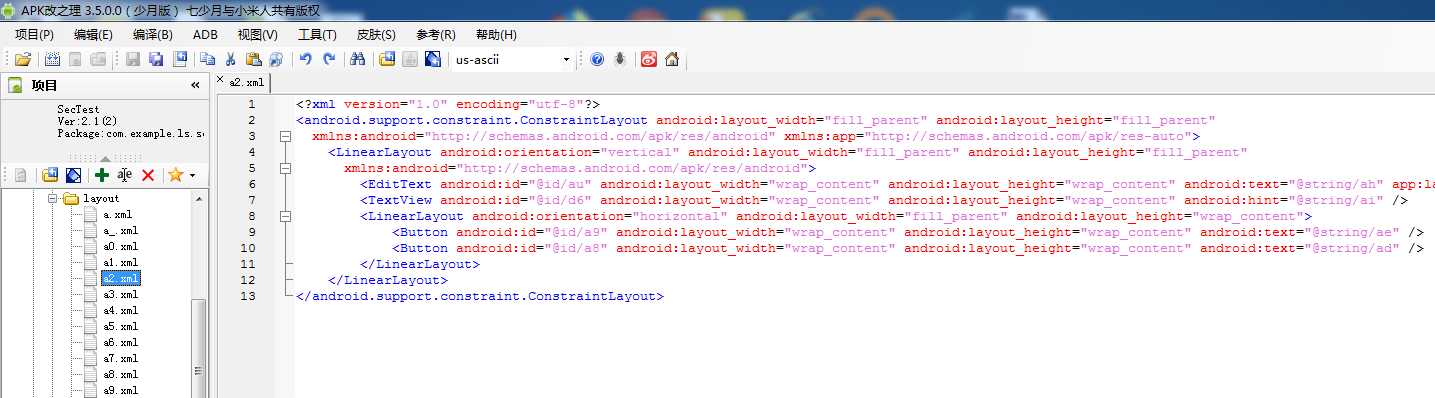Select the highlighted a2.xml tree item
The width and height of the screenshot is (1435, 398).
pyautogui.click(x=120, y=279)
